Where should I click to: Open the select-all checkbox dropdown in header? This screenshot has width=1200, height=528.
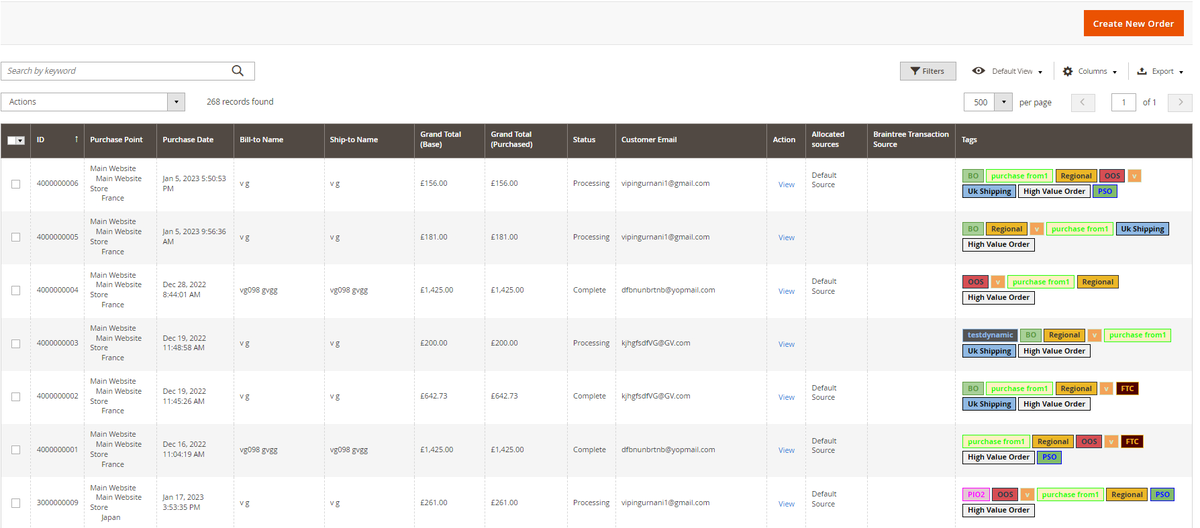click(20, 140)
